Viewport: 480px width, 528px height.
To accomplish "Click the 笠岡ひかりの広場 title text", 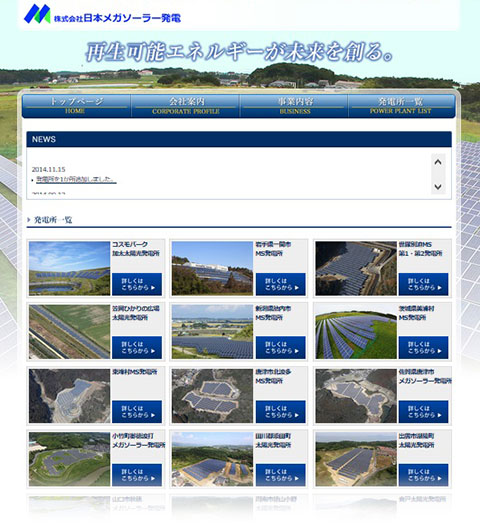I will click(x=136, y=312).
